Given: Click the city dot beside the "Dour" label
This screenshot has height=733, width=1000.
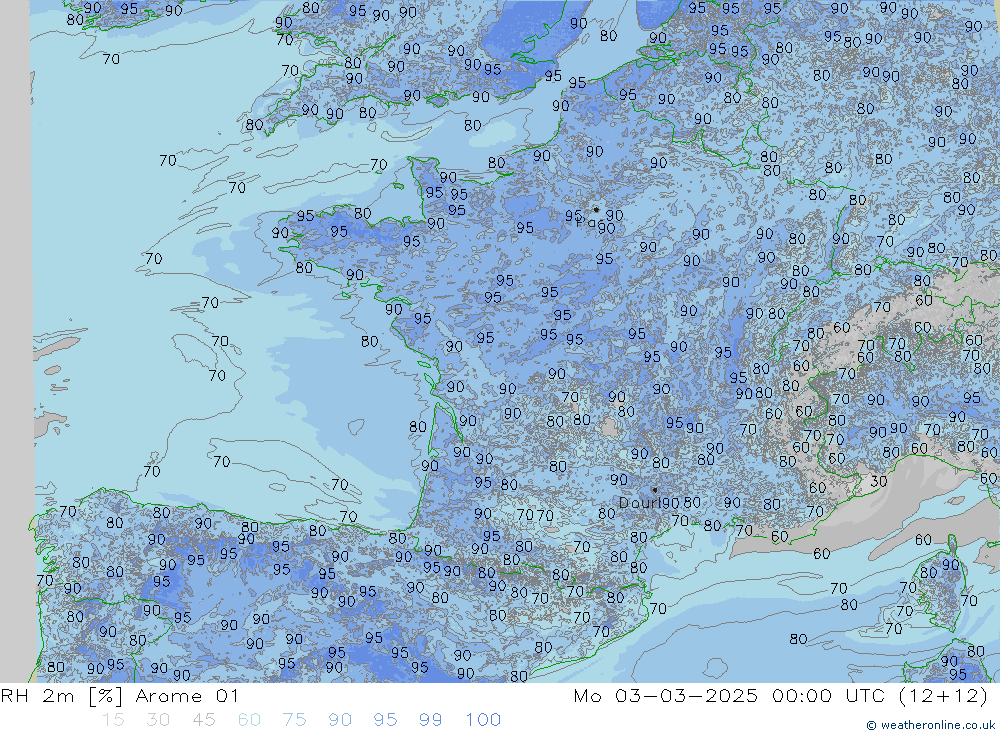Looking at the screenshot, I should click(x=654, y=490).
